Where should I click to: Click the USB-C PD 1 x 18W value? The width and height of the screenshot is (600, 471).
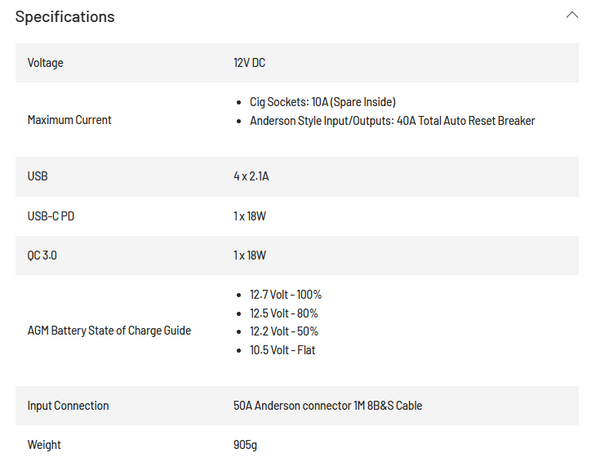(x=249, y=216)
